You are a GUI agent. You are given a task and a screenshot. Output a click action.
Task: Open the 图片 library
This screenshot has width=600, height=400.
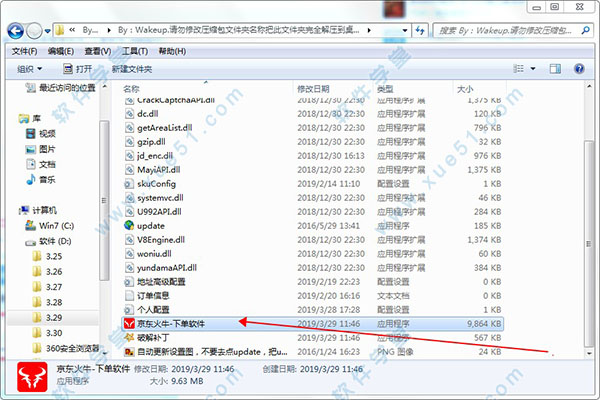coord(41,149)
